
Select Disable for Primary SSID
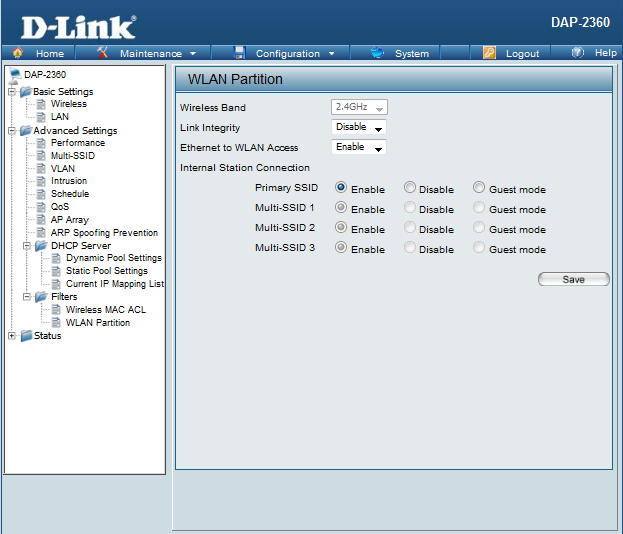click(x=410, y=188)
